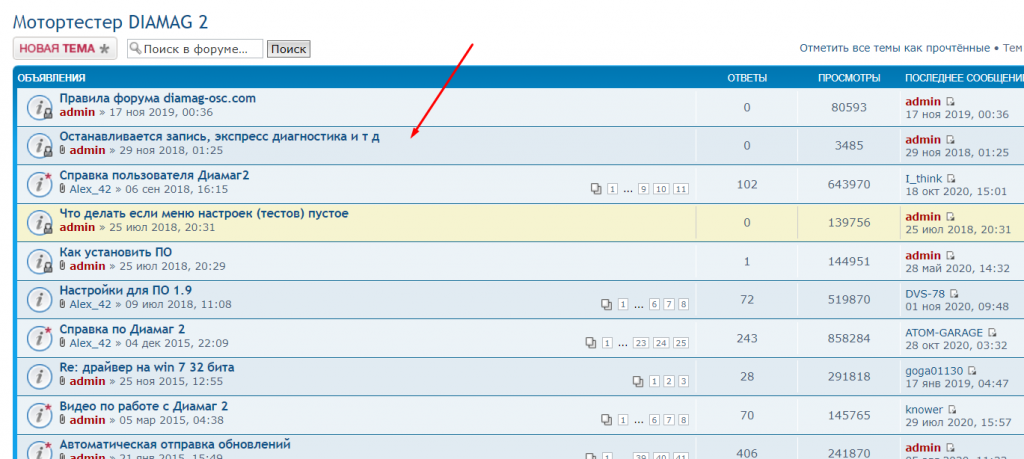Open topic Настройки для ПО 1.9
The image size is (1024, 459).
[125, 291]
